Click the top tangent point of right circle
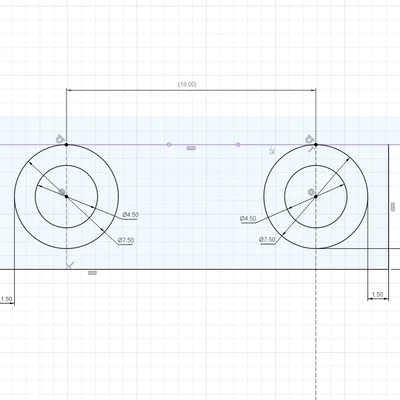This screenshot has height=400, width=400. (x=316, y=145)
